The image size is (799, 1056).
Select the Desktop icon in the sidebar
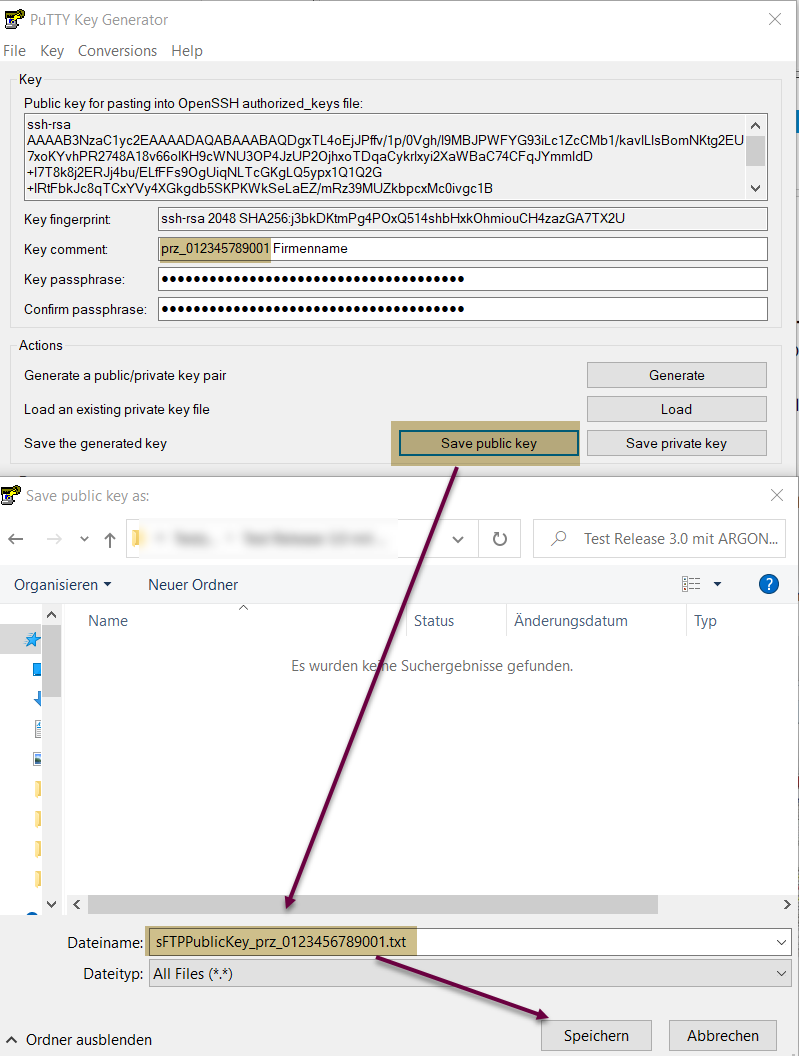point(37,669)
